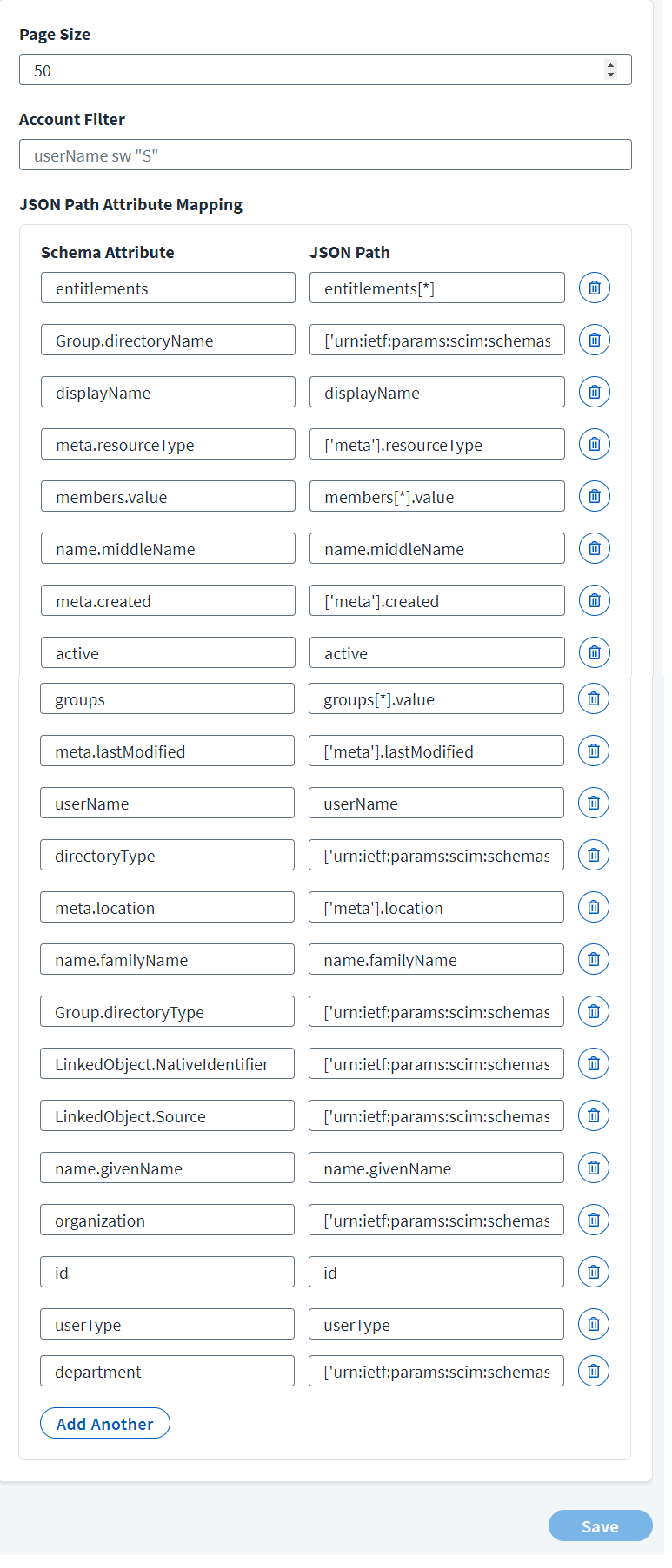Save the configuration
This screenshot has height=1568, width=672.
pos(601,1525)
